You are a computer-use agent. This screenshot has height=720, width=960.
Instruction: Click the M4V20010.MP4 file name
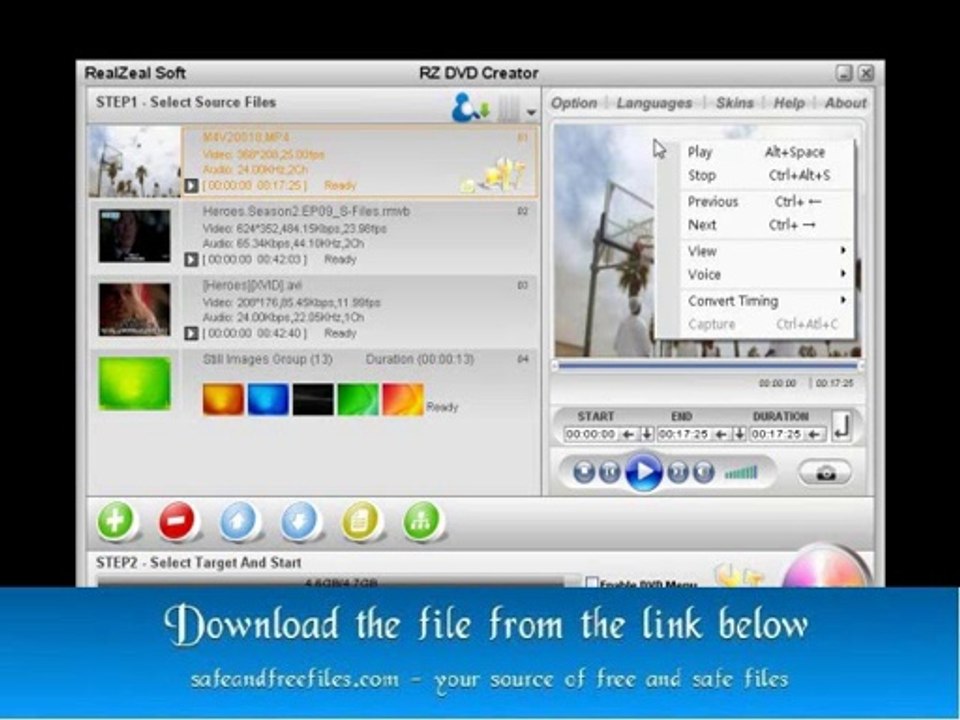tap(246, 137)
